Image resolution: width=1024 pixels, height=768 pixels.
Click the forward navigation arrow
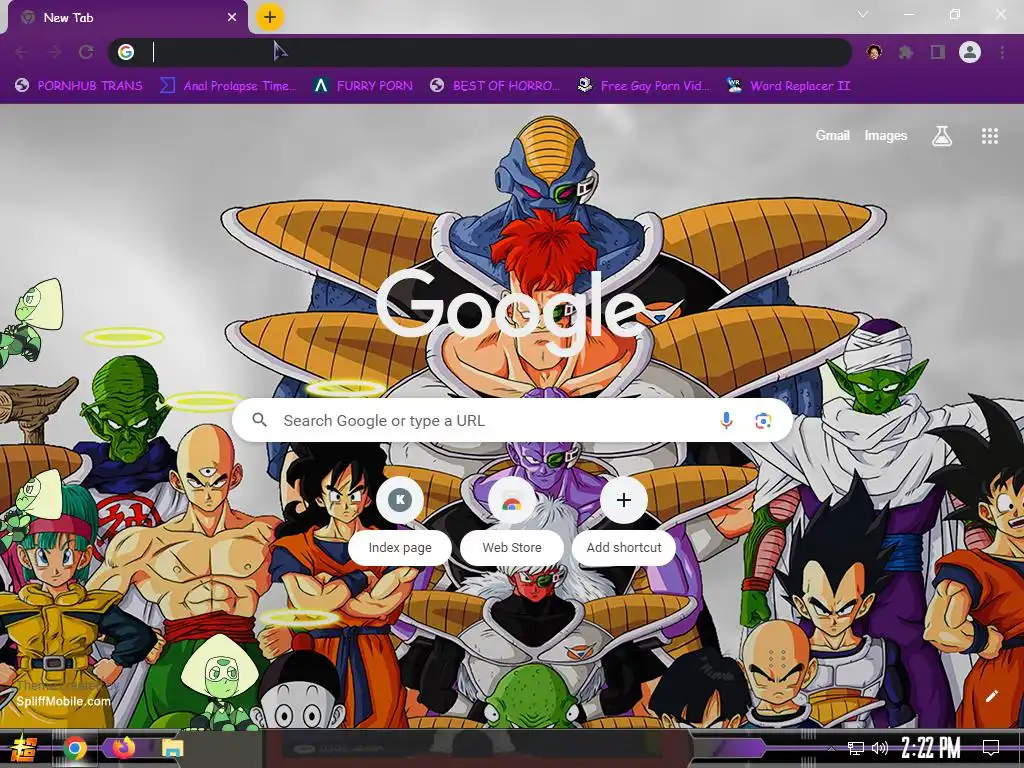(54, 52)
